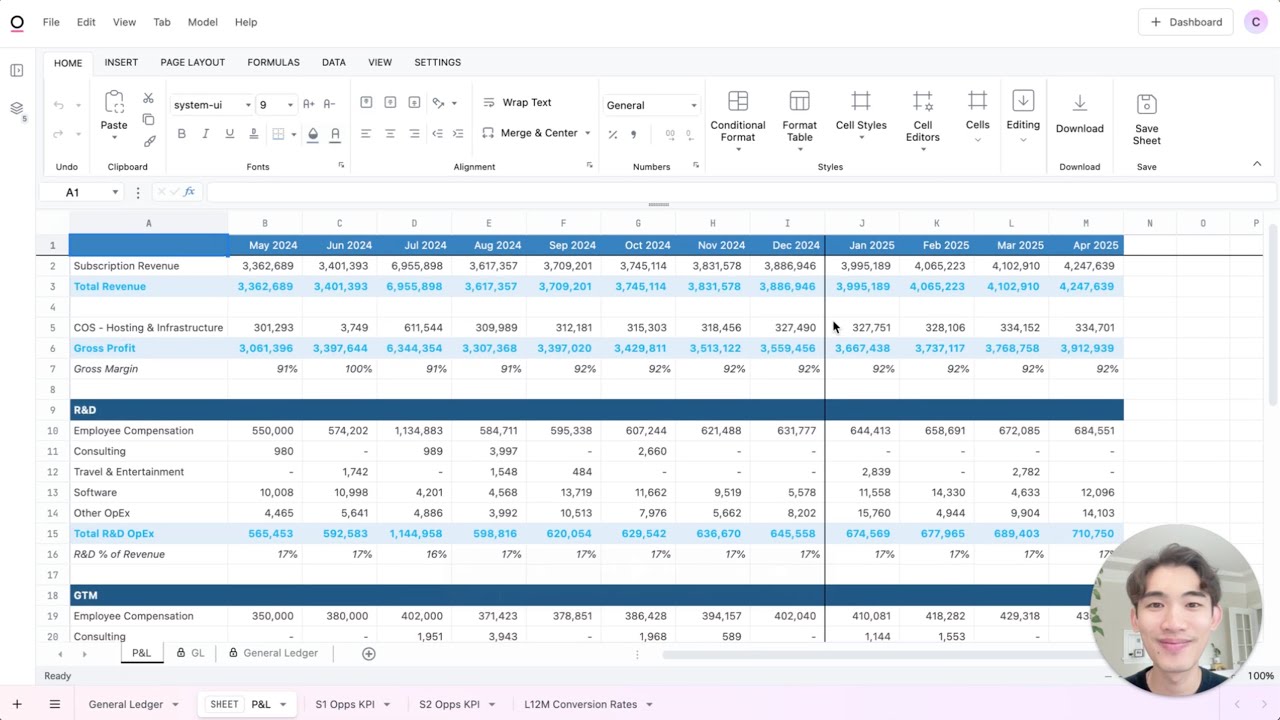Click the Copy icon in Clipboard
Screen dimensions: 1280x720
pyautogui.click(x=148, y=120)
